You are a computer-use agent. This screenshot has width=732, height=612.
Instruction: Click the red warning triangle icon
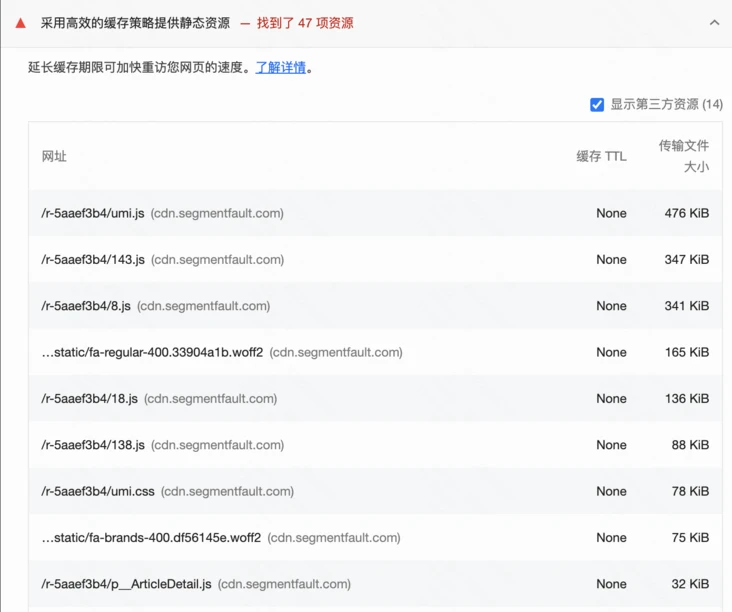coord(21,23)
